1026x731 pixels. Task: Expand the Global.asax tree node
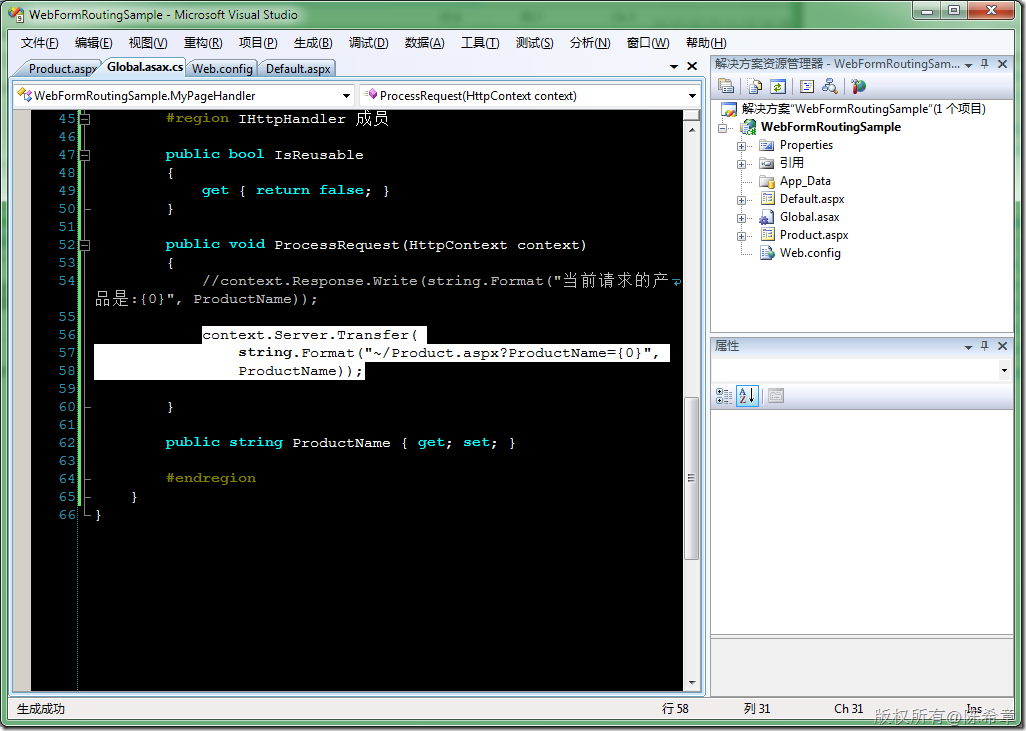(x=741, y=218)
